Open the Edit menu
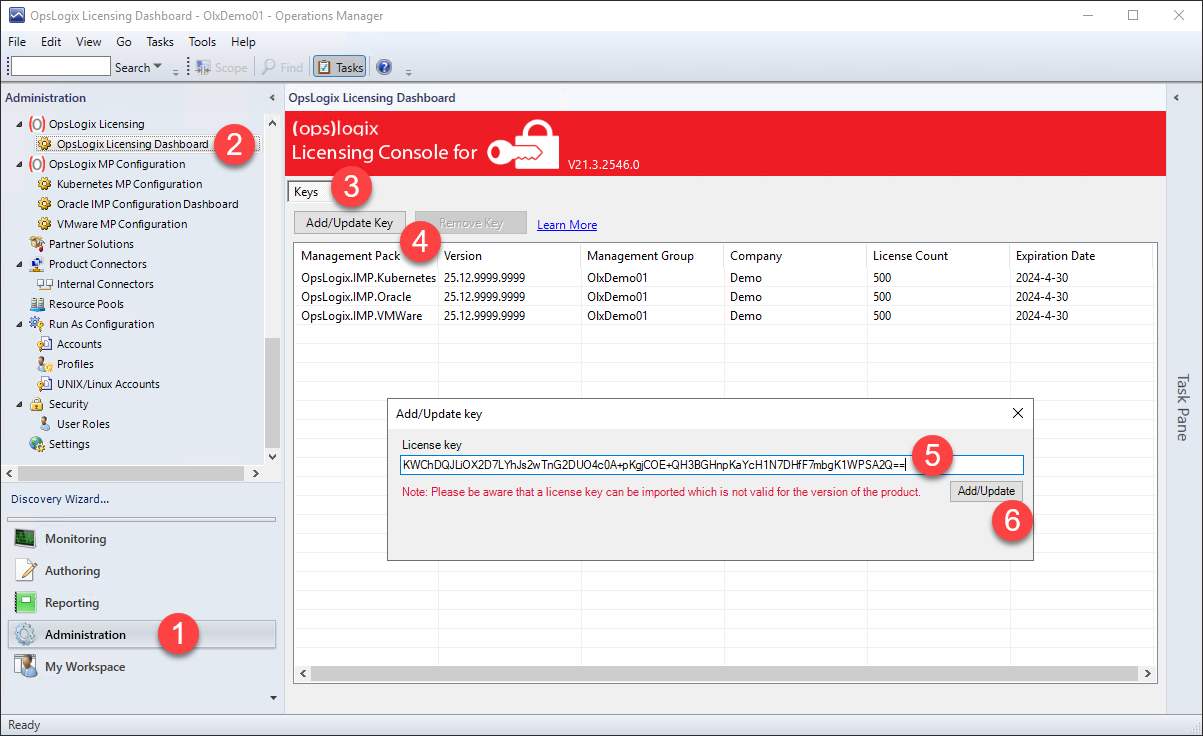The height and width of the screenshot is (736, 1203). click(x=51, y=42)
